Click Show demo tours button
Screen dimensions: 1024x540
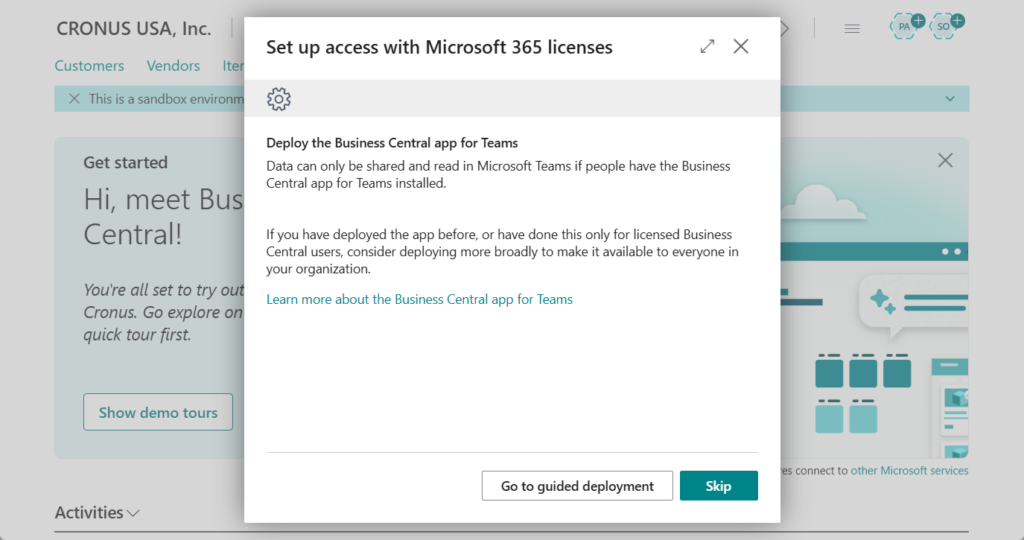[158, 412]
